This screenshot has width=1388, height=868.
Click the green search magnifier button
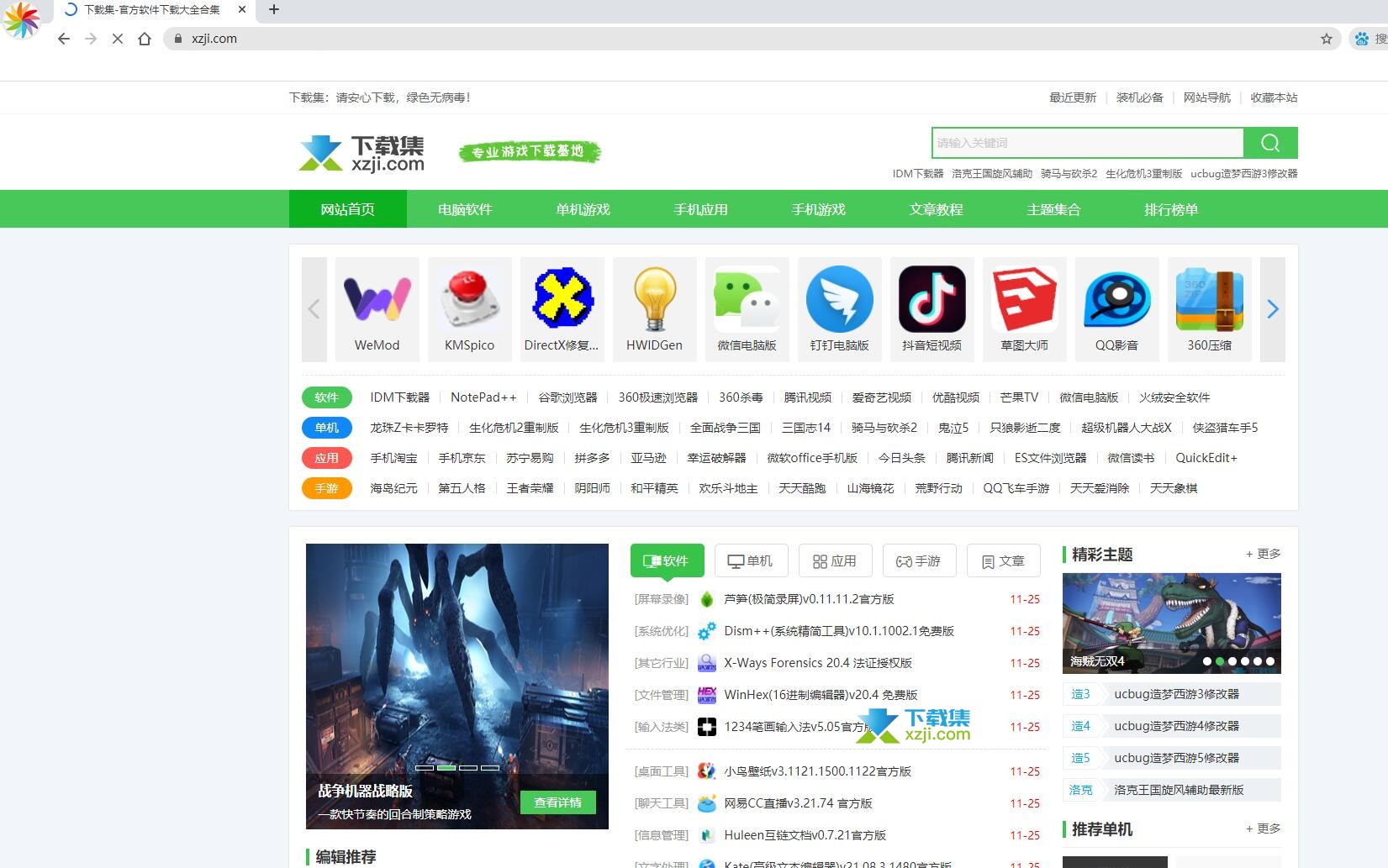click(1270, 143)
